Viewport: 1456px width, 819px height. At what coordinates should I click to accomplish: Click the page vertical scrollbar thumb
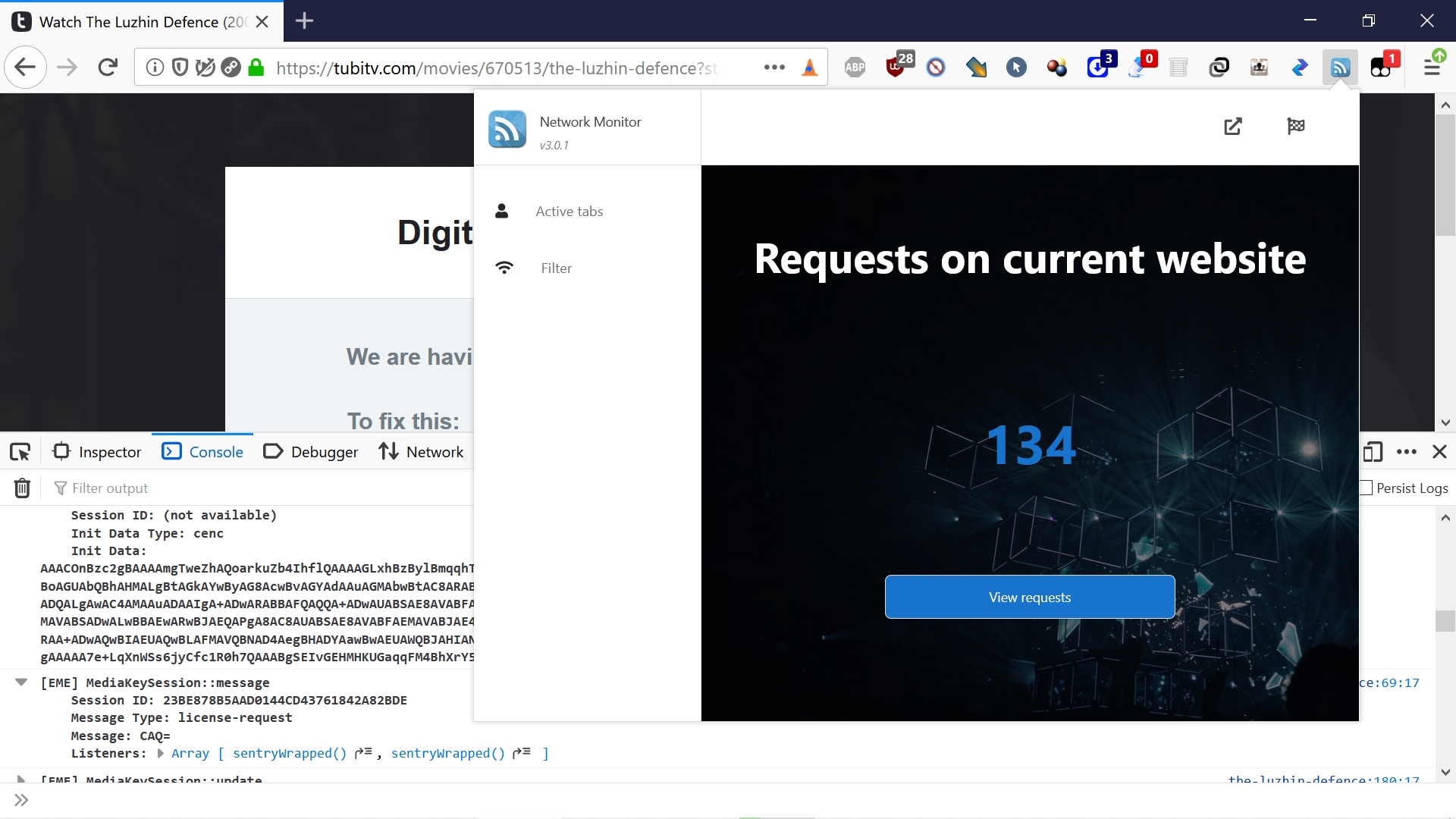point(1445,174)
